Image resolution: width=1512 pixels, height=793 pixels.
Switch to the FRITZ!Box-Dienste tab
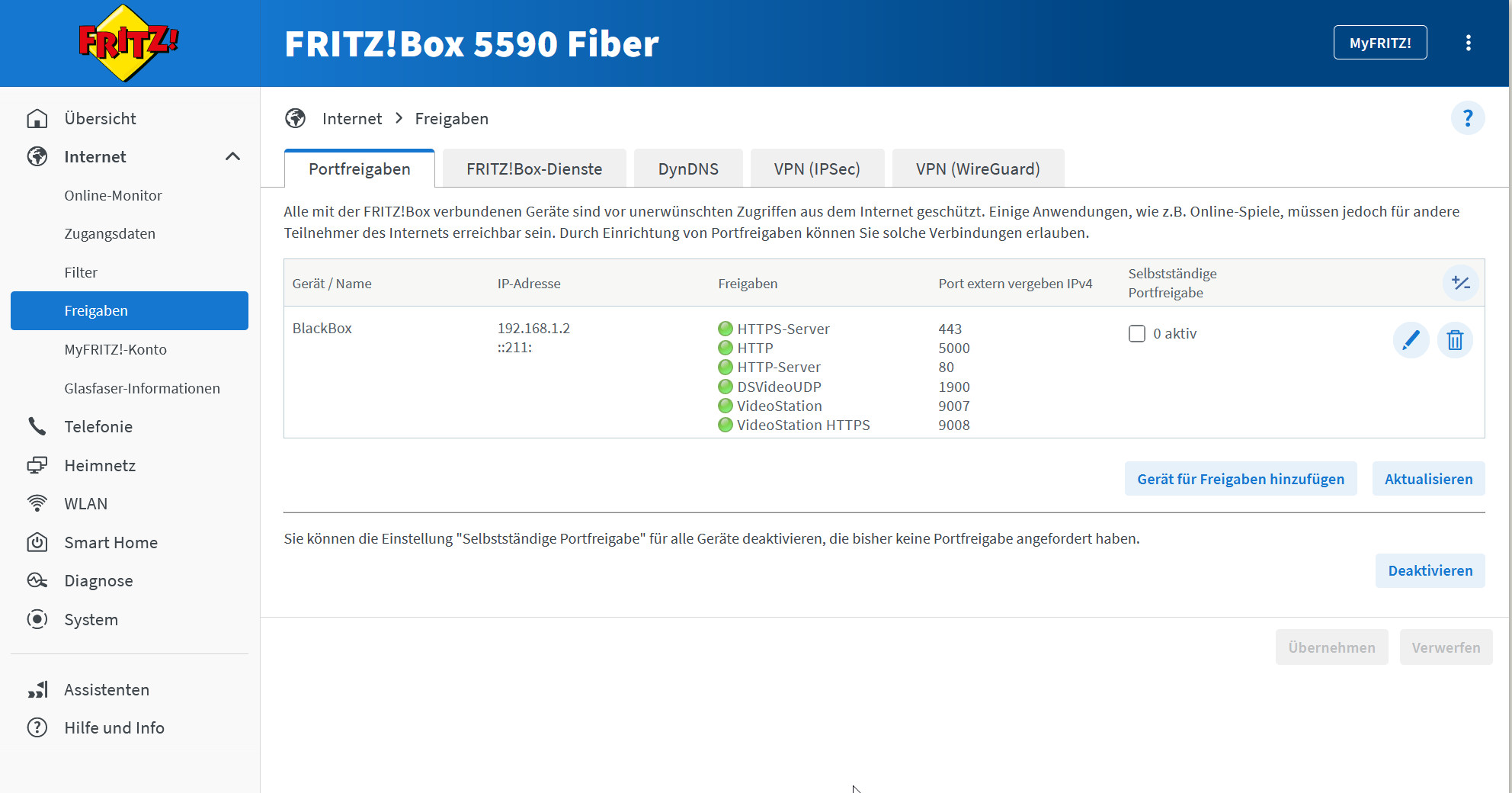(x=533, y=169)
